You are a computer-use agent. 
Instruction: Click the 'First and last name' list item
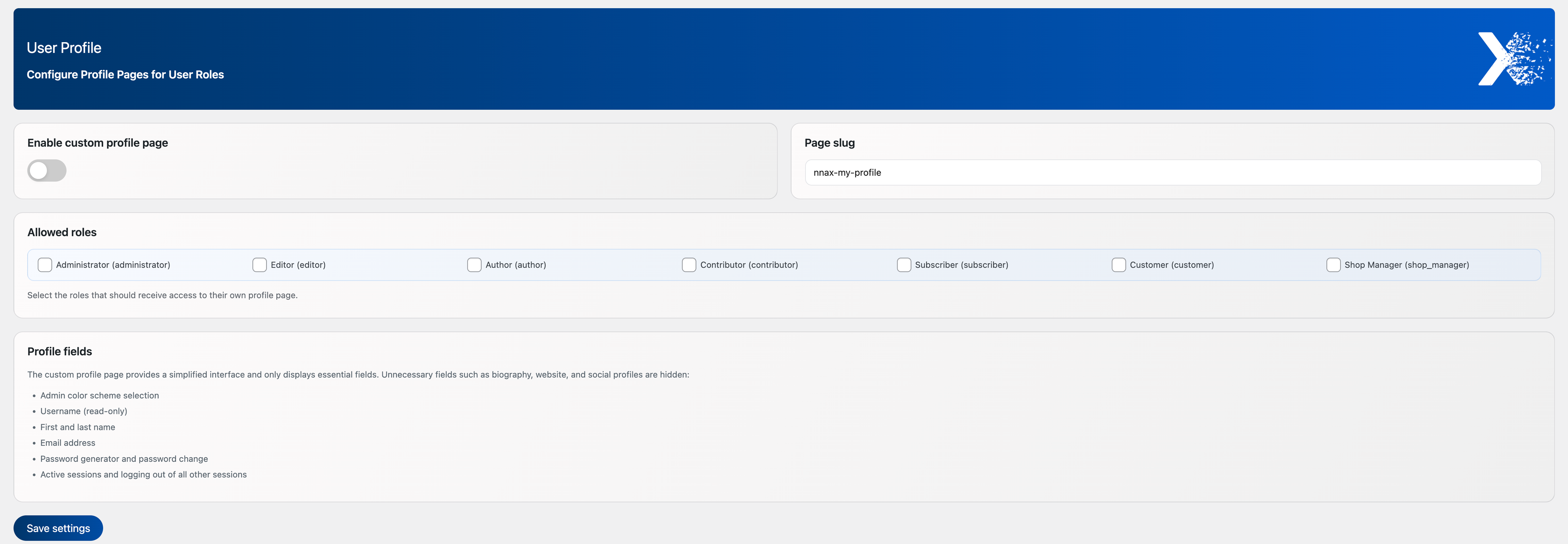[78, 427]
